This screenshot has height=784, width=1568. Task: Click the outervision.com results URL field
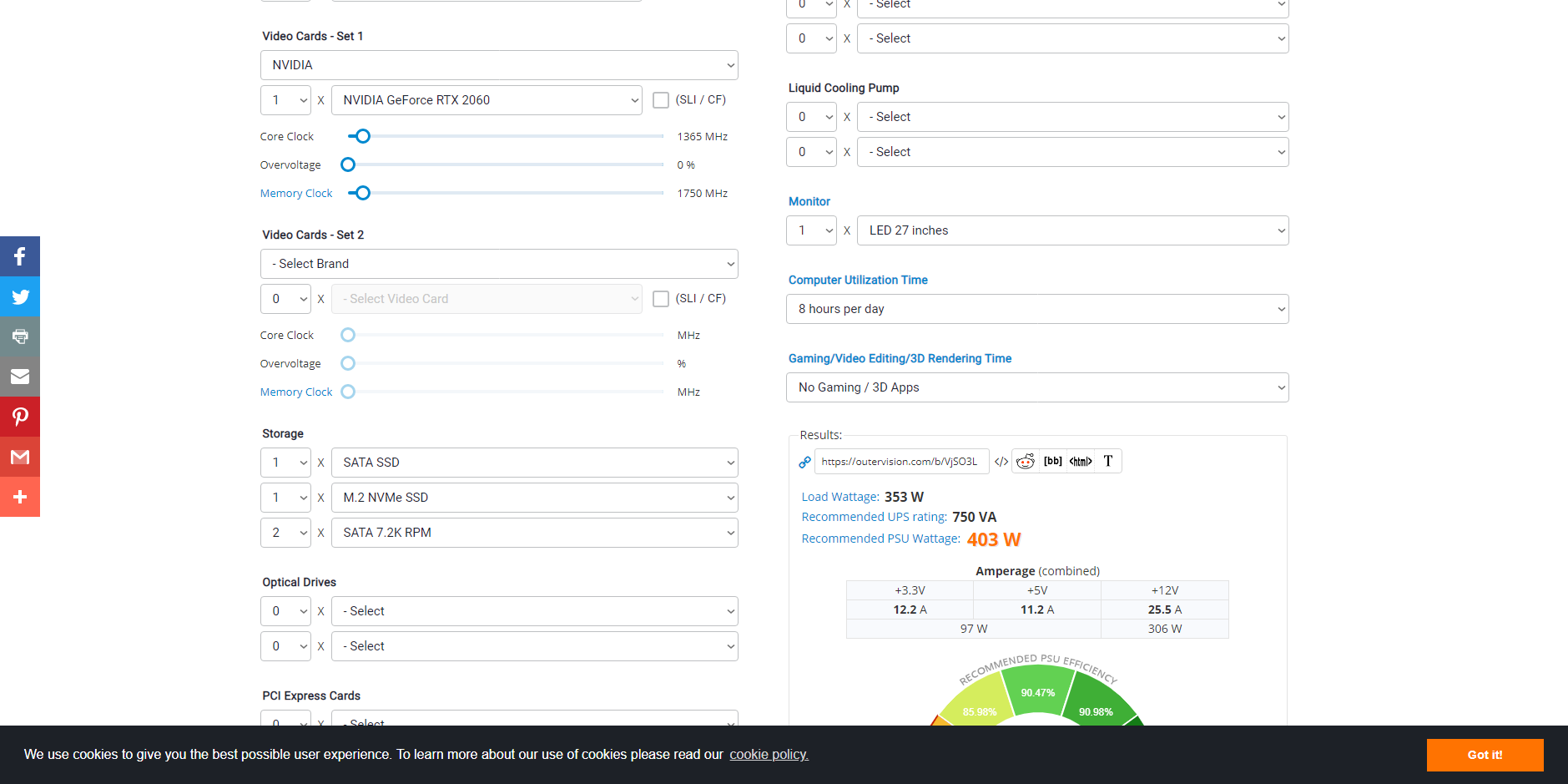coord(901,462)
